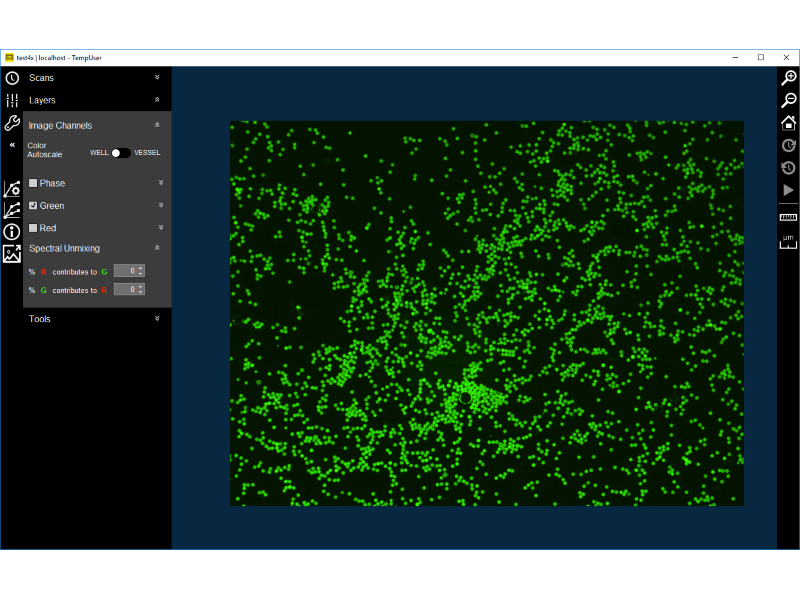Click the Layers sliders icon in sidebar

[x=12, y=101]
